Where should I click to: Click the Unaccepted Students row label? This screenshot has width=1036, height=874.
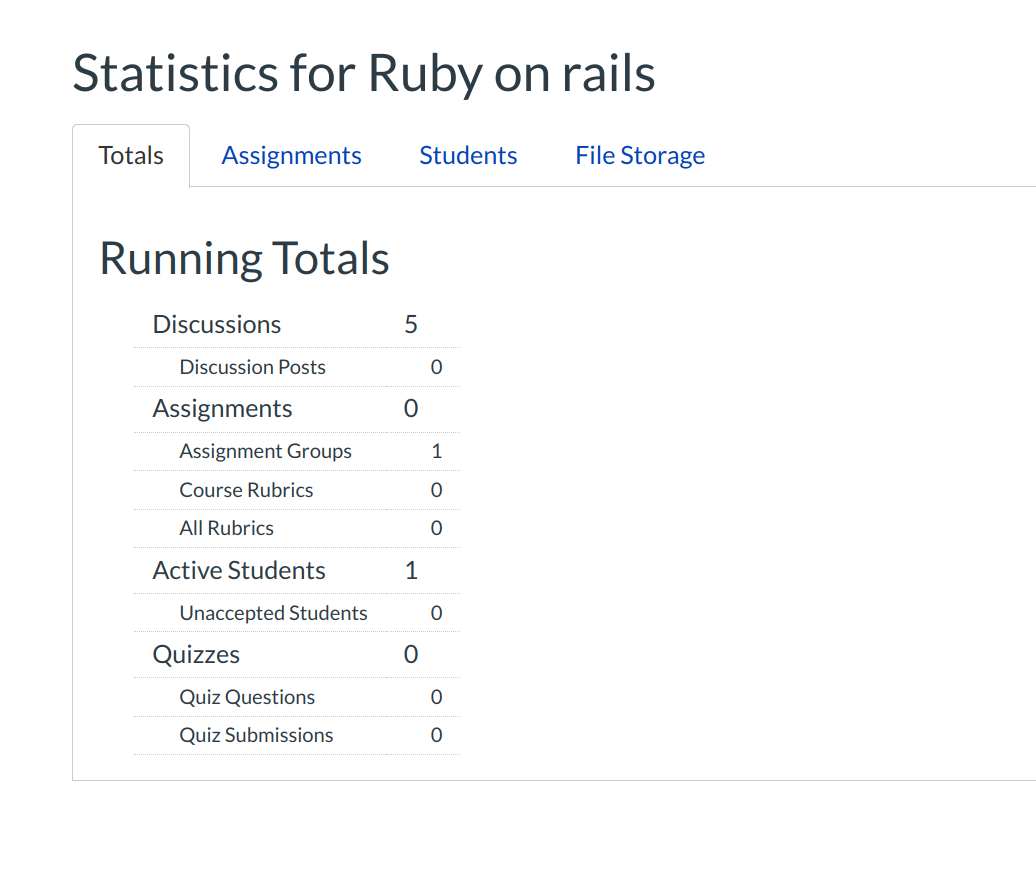273,613
